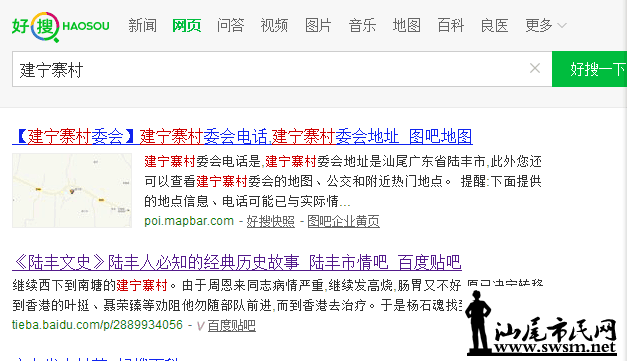Go to the 图片 images tab
Viewport: 627px width, 361px height.
318,26
